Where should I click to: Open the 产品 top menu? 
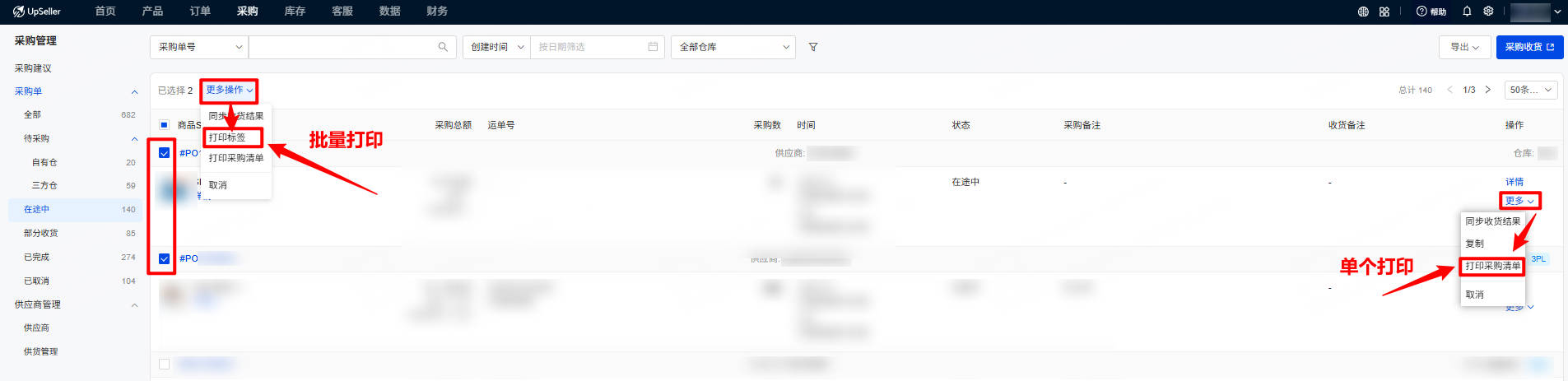coord(152,12)
